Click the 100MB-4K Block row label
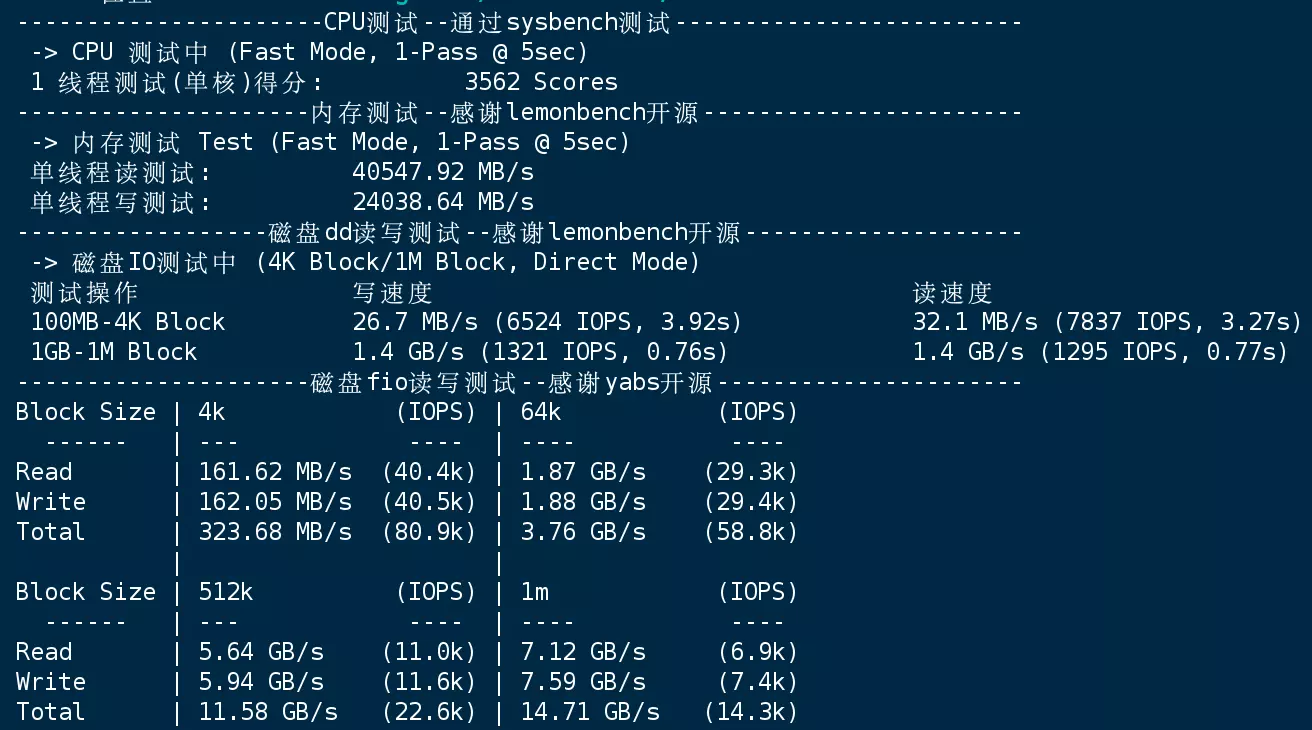 point(128,322)
